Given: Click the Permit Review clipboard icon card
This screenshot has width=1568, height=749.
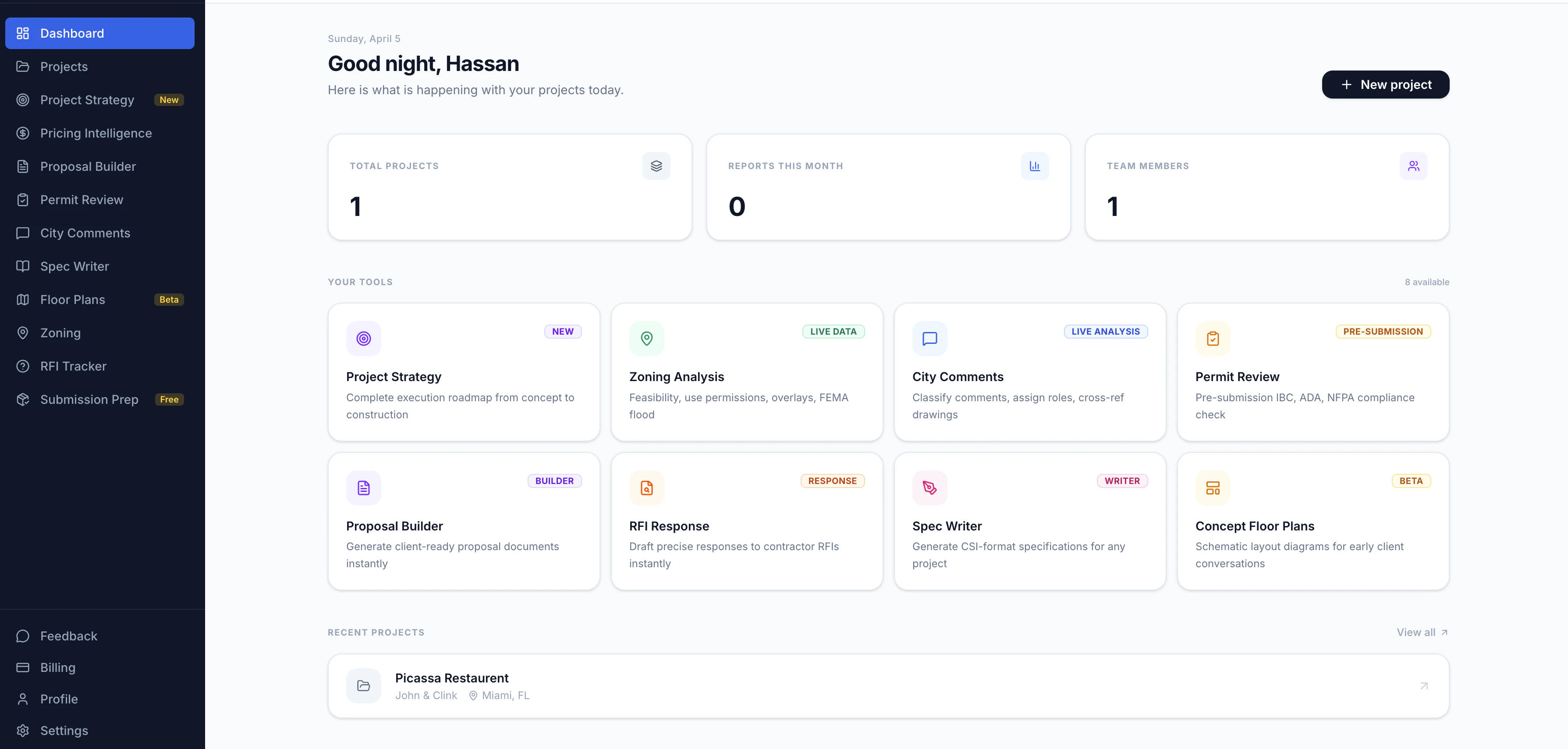Looking at the screenshot, I should click(1213, 338).
